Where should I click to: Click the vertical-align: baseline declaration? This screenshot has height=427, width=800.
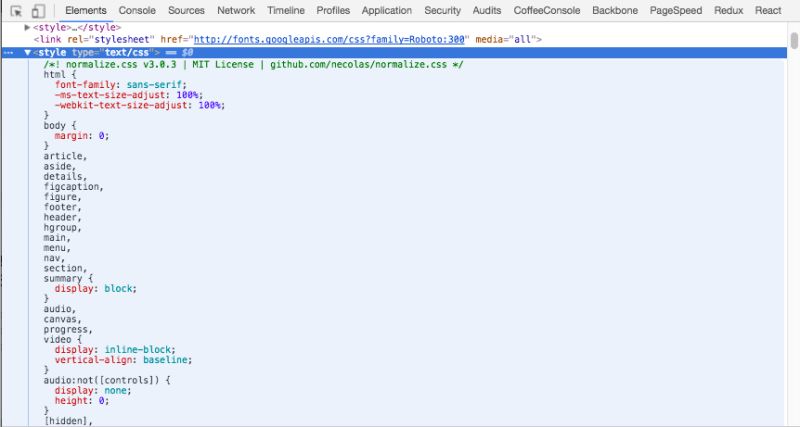coord(123,360)
